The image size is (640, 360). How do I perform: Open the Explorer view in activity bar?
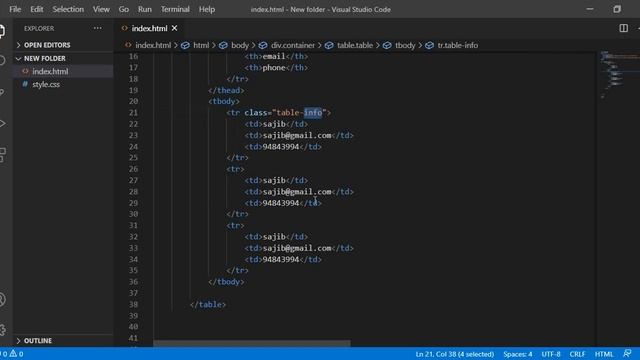tap(2, 31)
